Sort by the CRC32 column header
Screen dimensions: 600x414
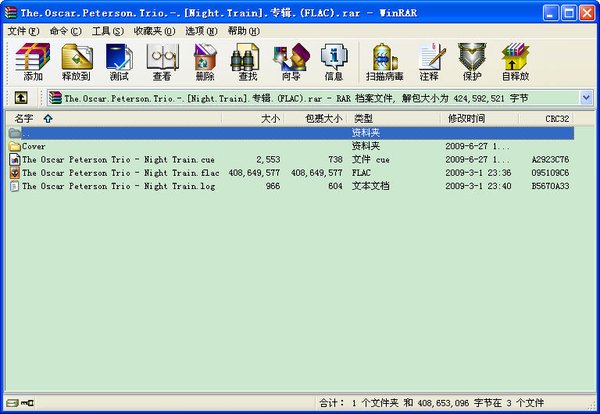[x=546, y=119]
